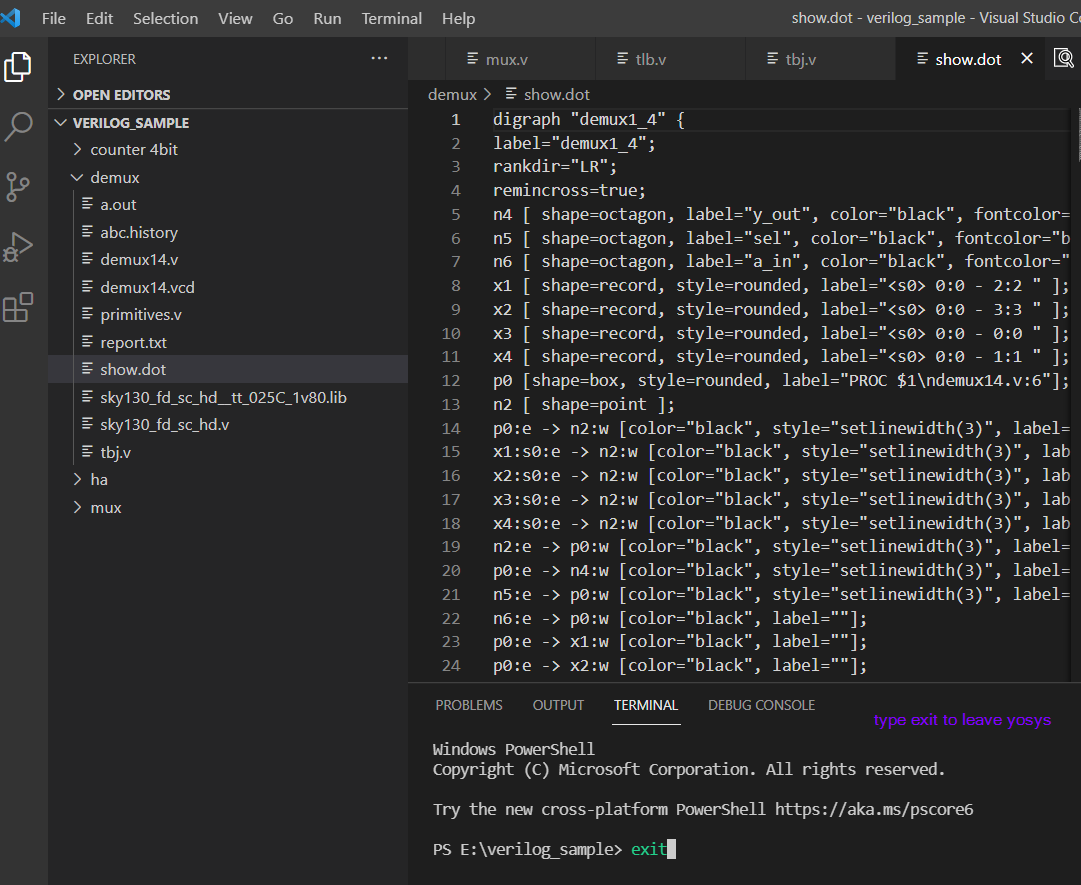This screenshot has height=885, width=1081.
Task: Click file icon next to a.out
Action: coord(88,204)
